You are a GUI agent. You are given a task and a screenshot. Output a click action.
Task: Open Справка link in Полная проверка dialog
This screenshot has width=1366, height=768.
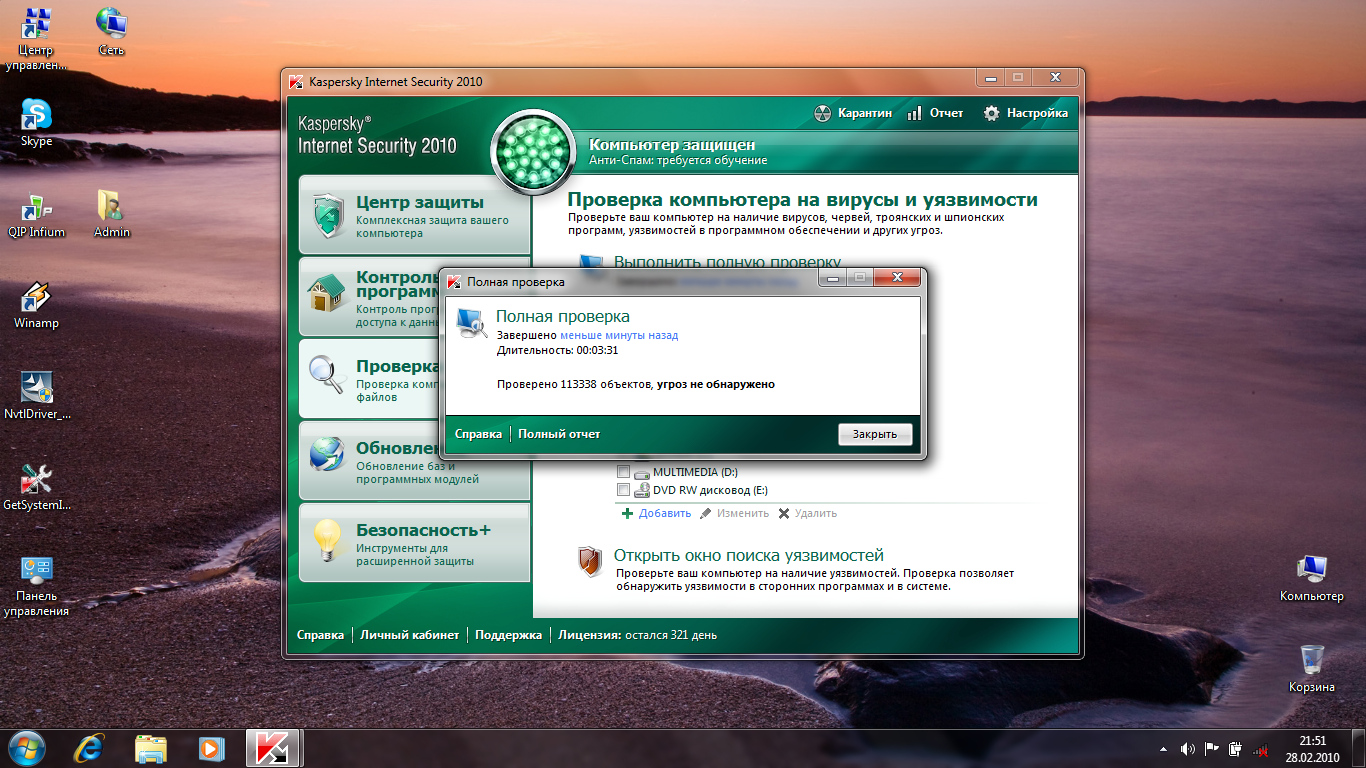pos(478,434)
